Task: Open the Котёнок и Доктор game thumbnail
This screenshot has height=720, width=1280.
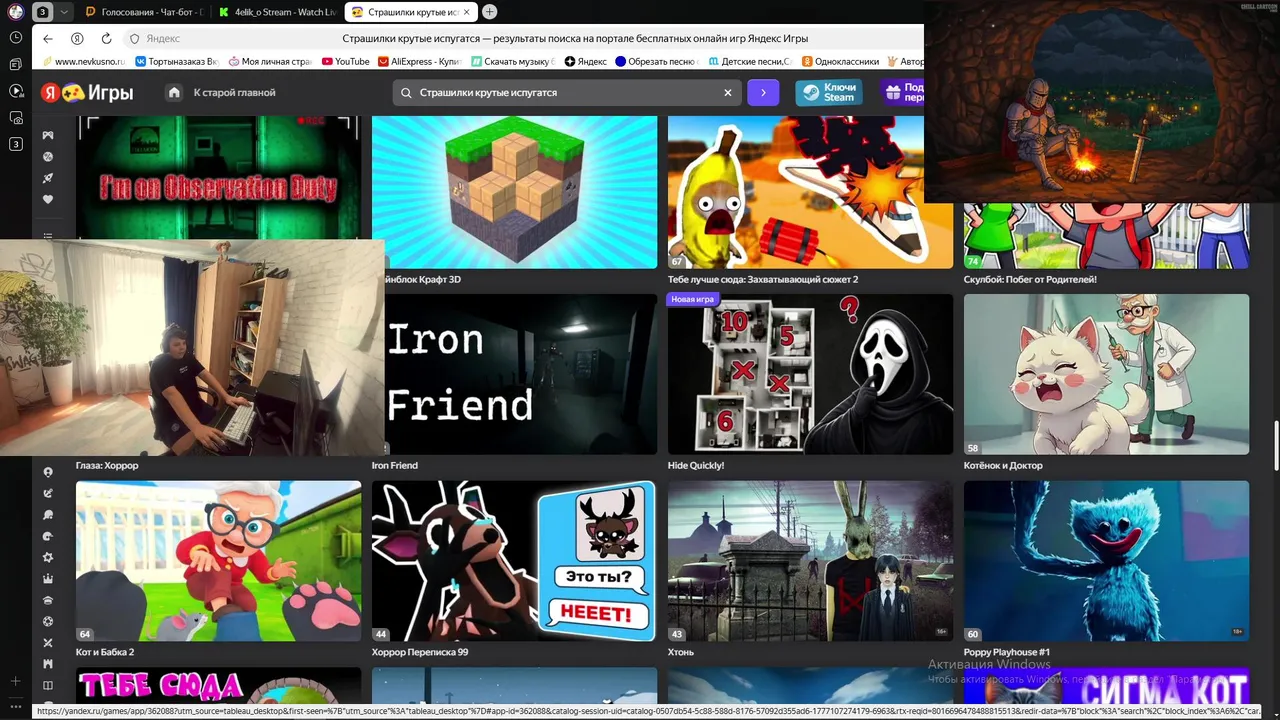Action: point(1106,374)
